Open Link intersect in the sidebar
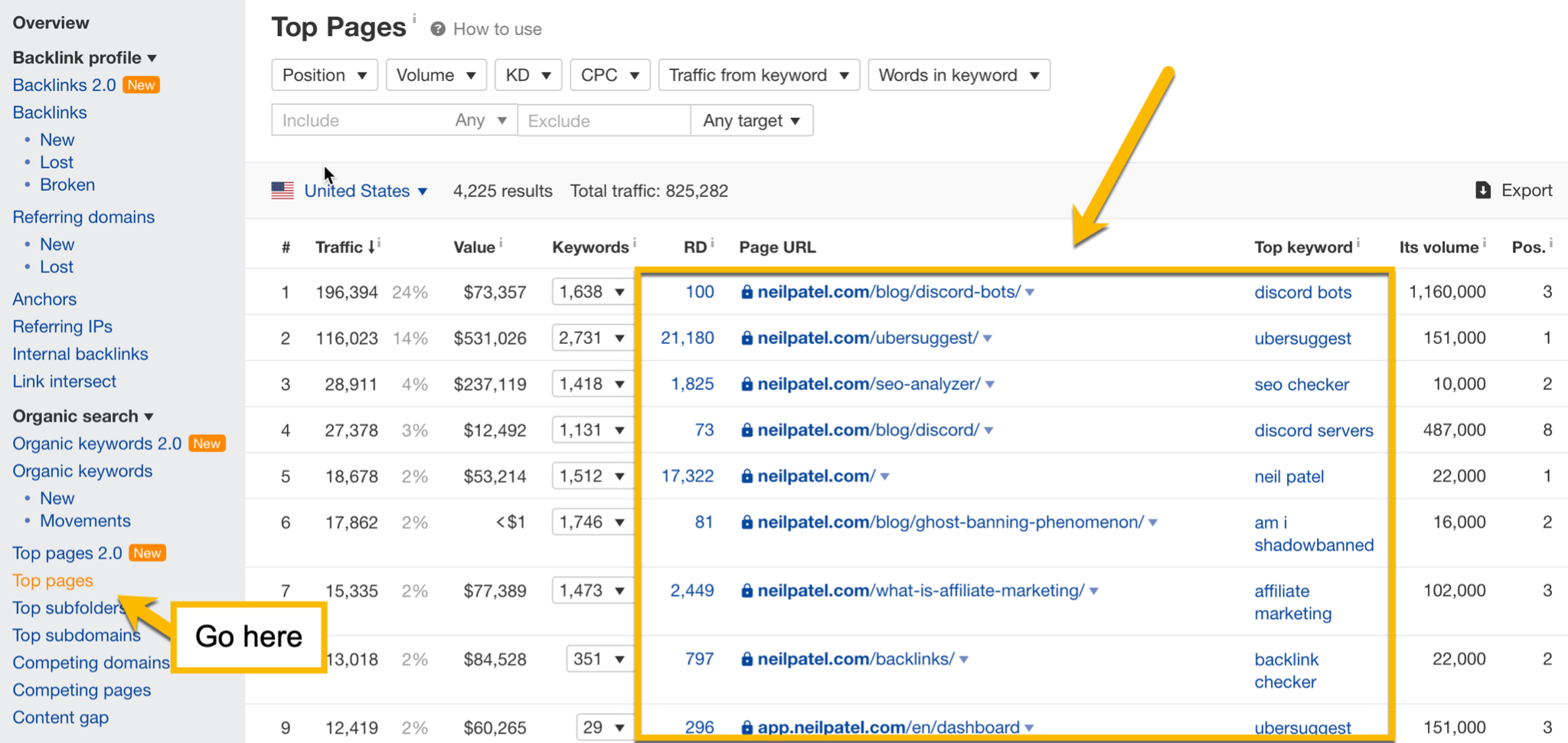The height and width of the screenshot is (743, 1568). click(x=64, y=381)
